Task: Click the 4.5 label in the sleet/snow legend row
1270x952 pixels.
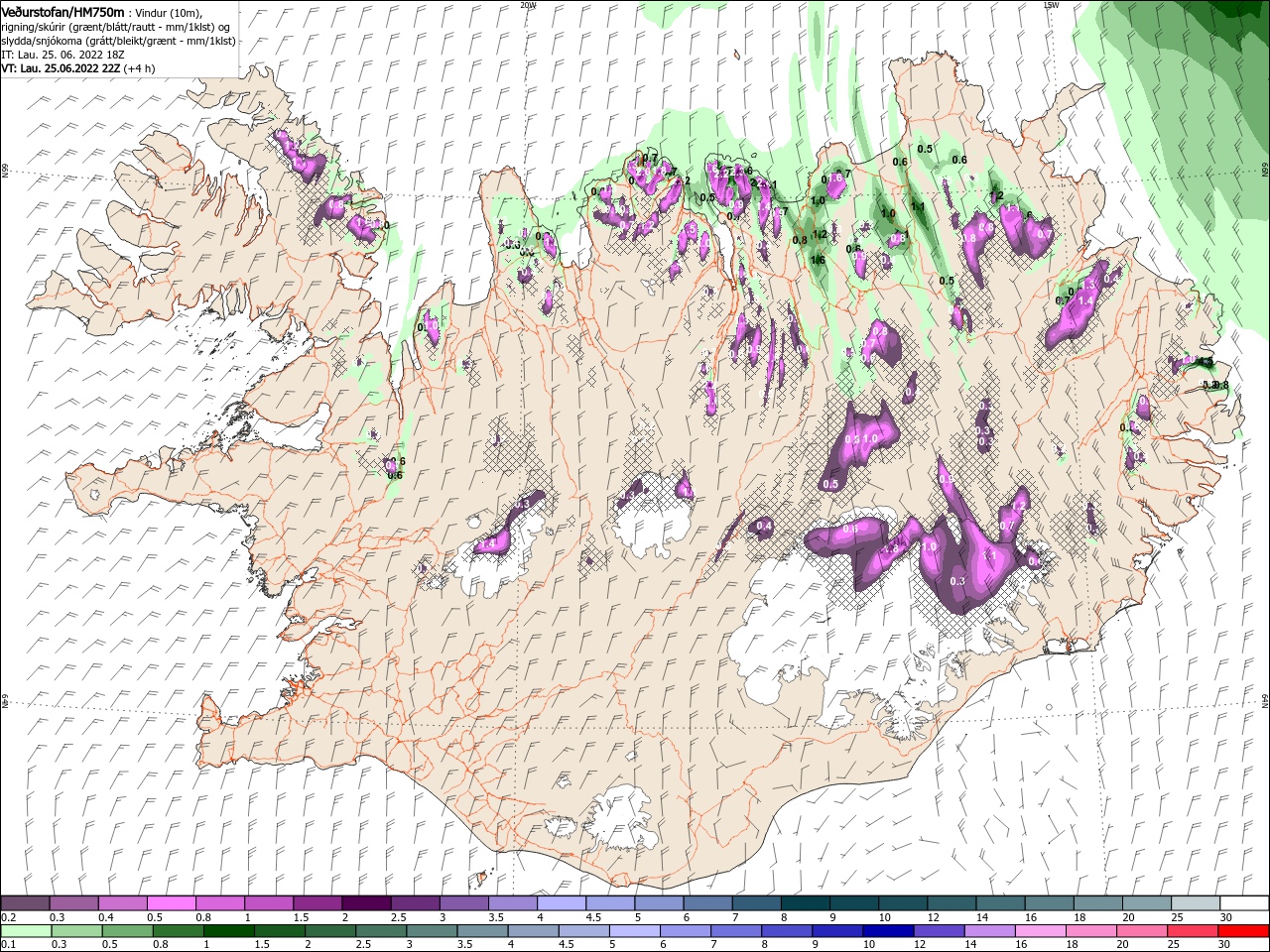Action: point(593,917)
